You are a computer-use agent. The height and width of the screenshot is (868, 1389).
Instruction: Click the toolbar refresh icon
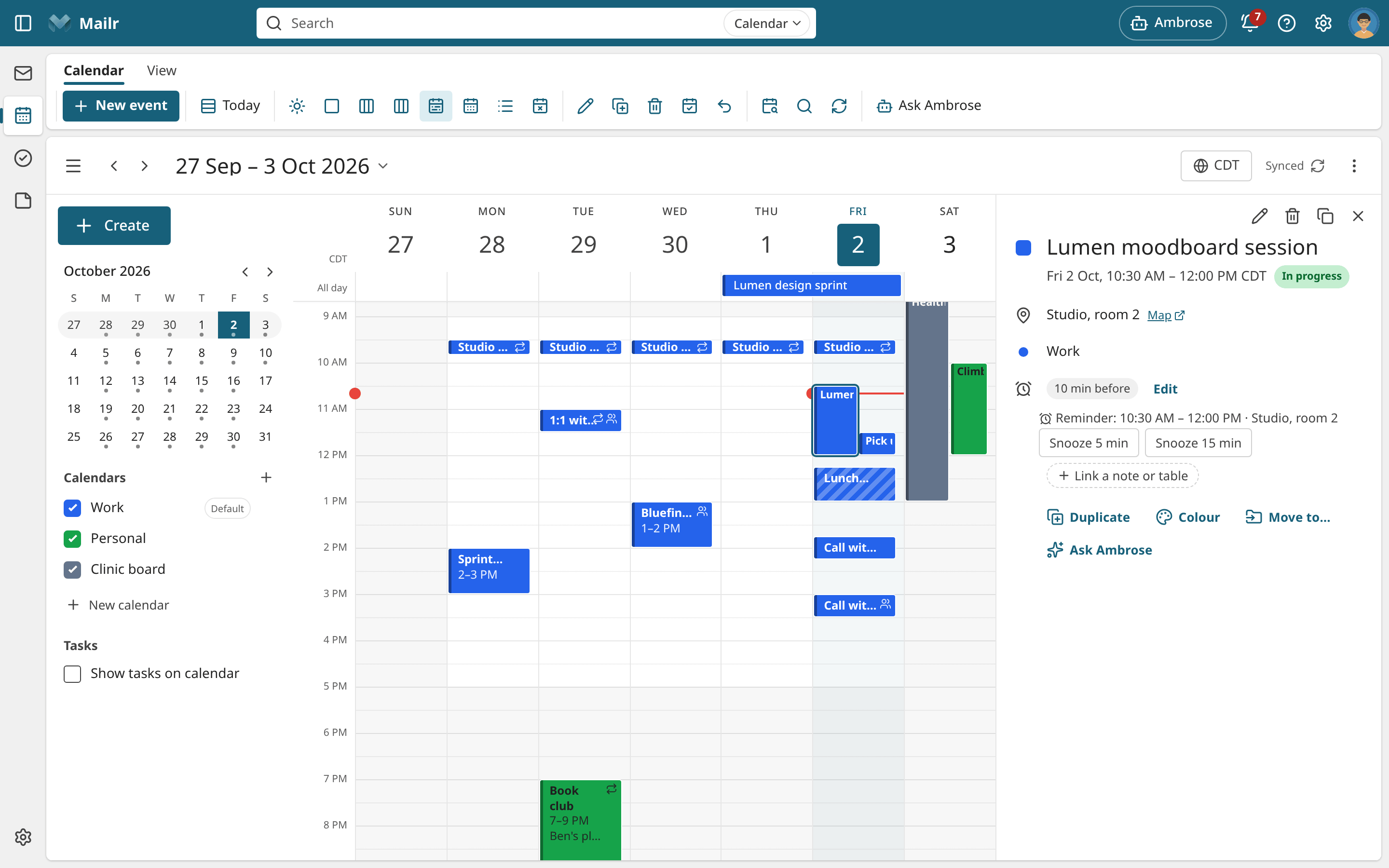coord(839,106)
